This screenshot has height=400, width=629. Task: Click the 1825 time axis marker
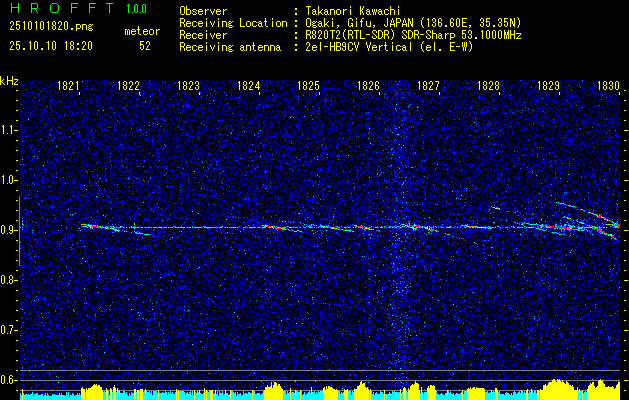308,86
